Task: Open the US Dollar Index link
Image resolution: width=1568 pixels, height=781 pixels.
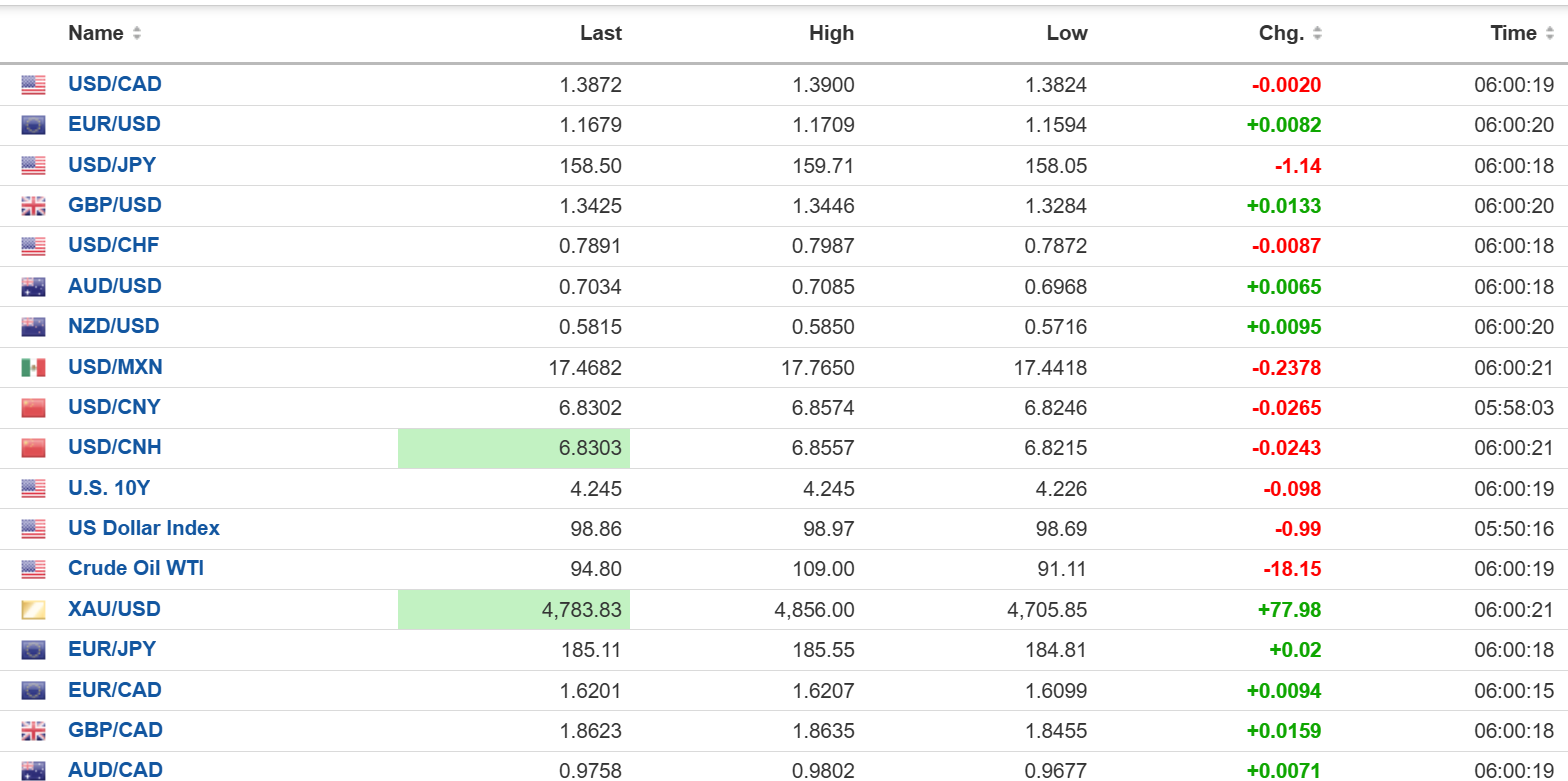Action: coord(143,528)
